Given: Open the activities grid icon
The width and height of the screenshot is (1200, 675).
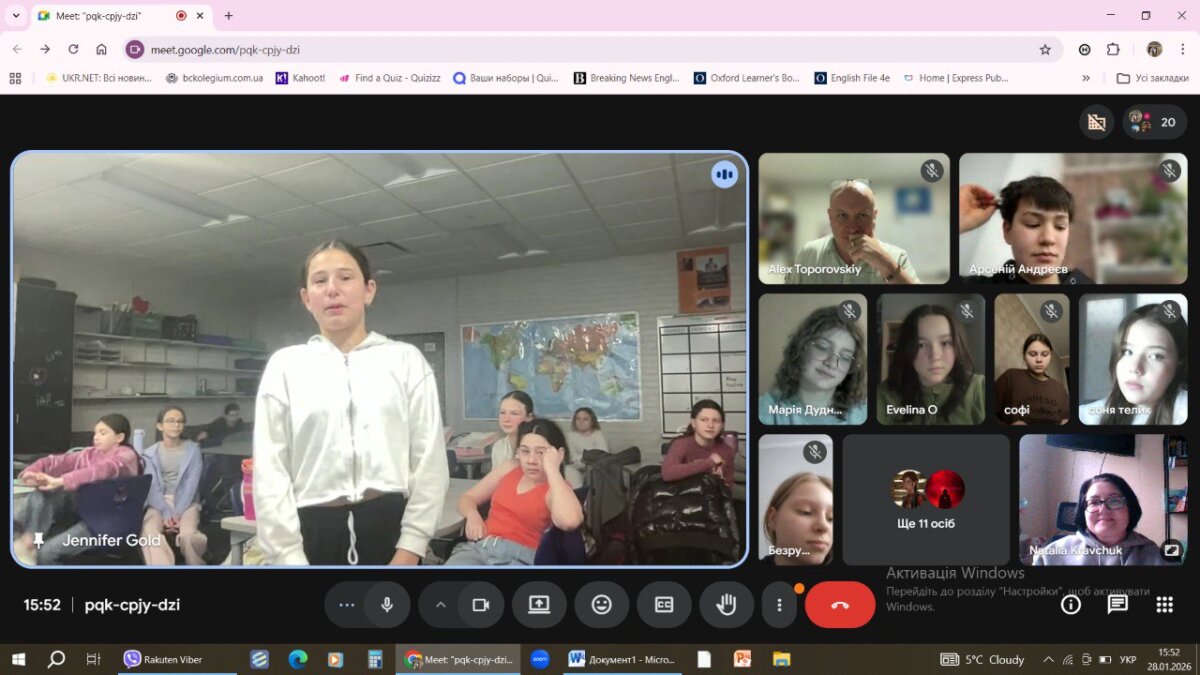Looking at the screenshot, I should click(x=1164, y=605).
